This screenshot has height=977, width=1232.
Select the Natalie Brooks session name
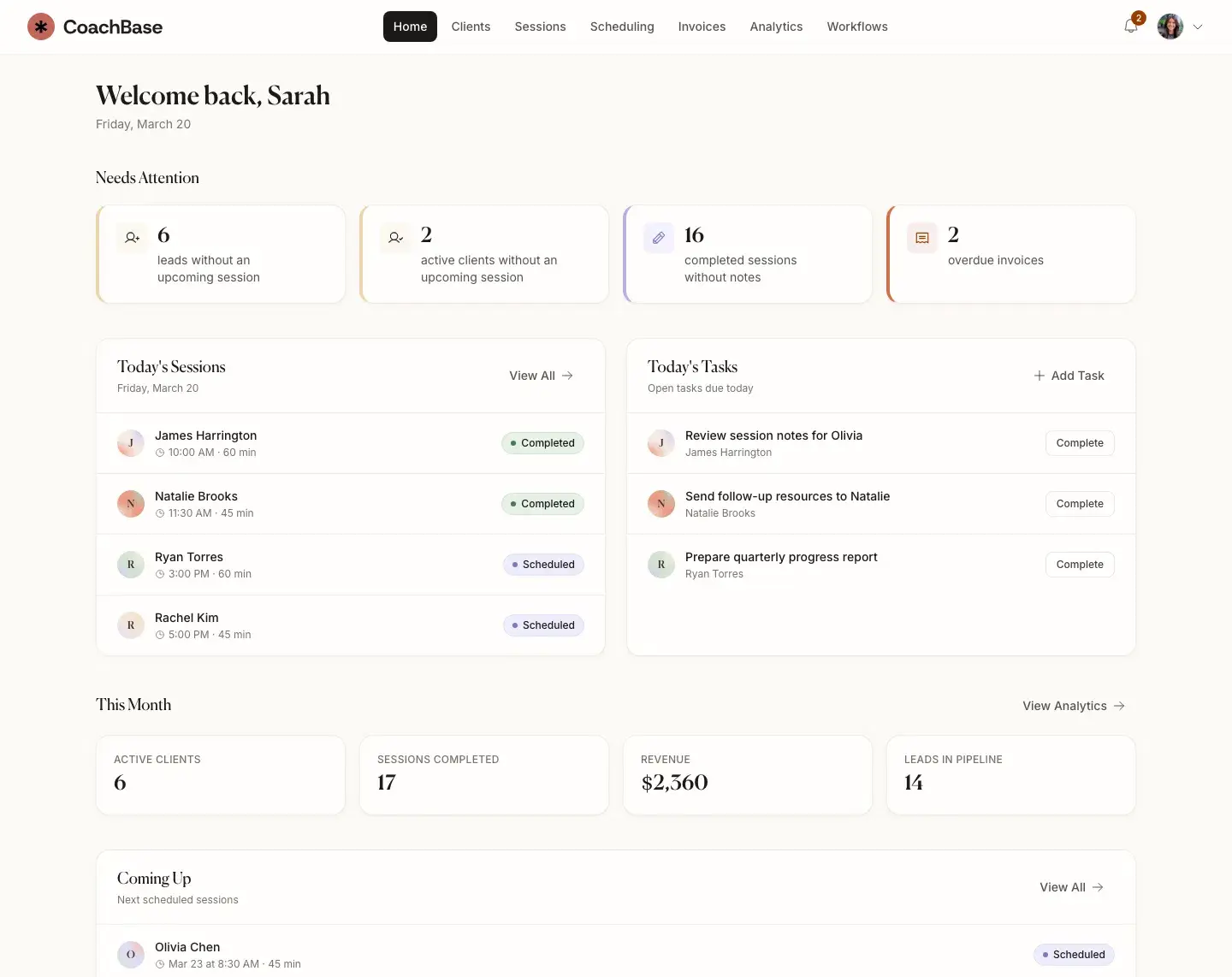pos(196,496)
